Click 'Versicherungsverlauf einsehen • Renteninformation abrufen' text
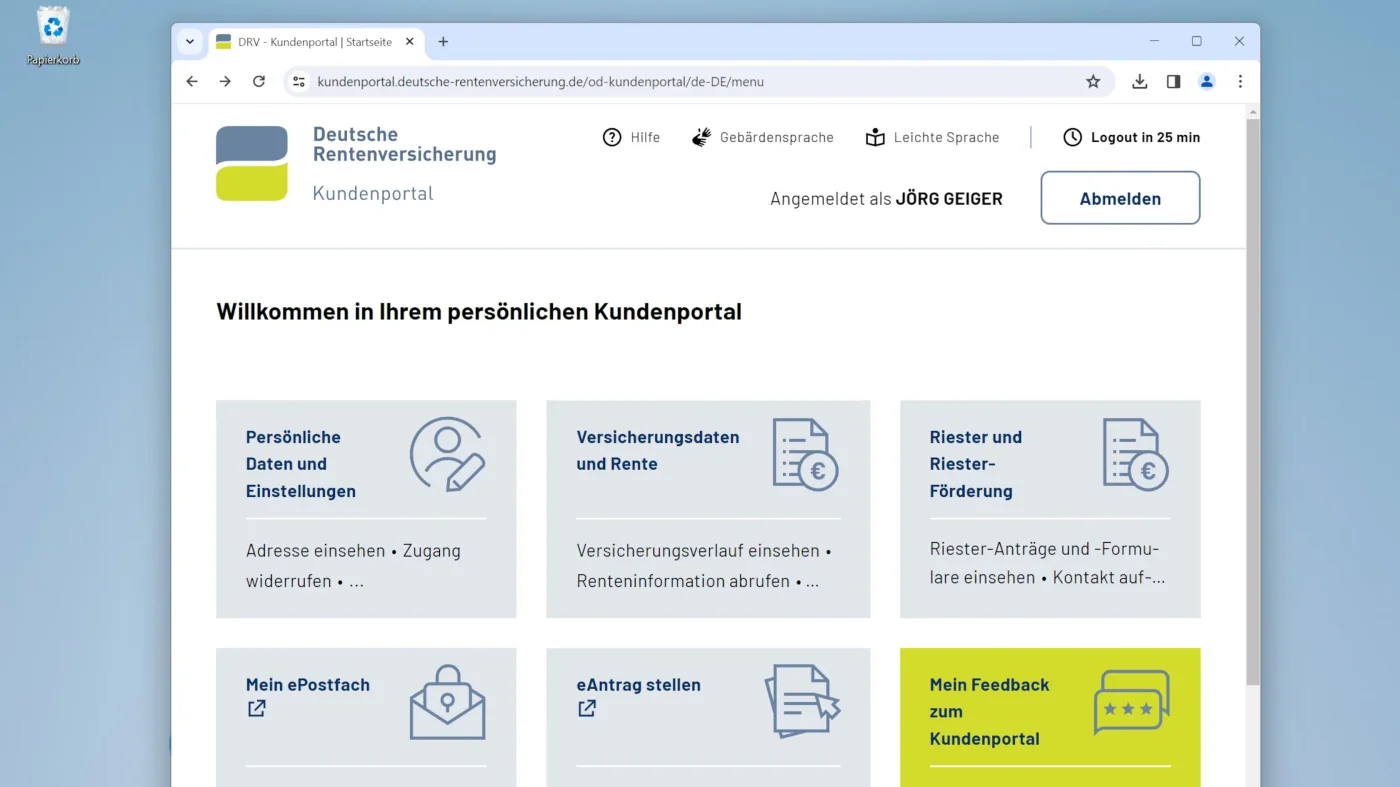This screenshot has width=1400, height=787. [704, 566]
